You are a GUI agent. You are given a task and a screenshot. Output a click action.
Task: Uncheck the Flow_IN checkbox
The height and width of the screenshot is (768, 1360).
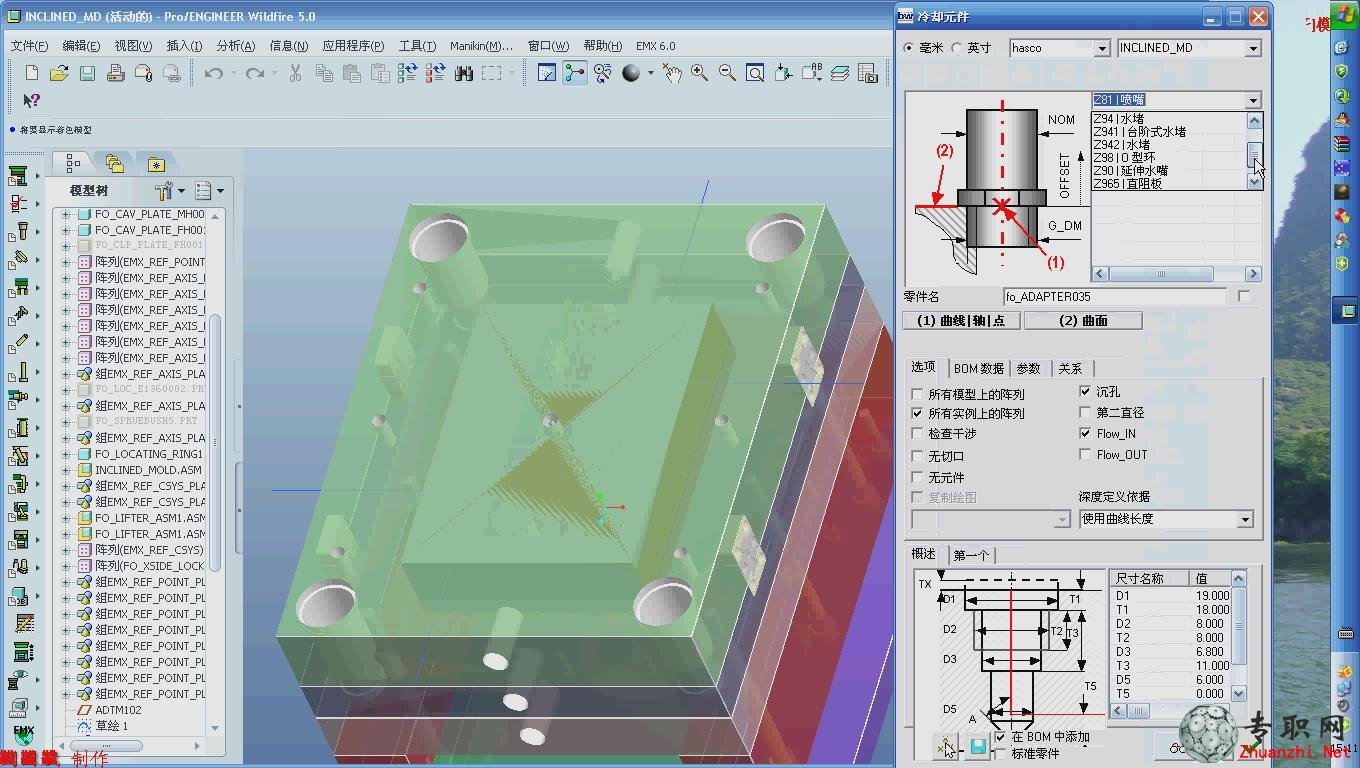pyautogui.click(x=1085, y=433)
